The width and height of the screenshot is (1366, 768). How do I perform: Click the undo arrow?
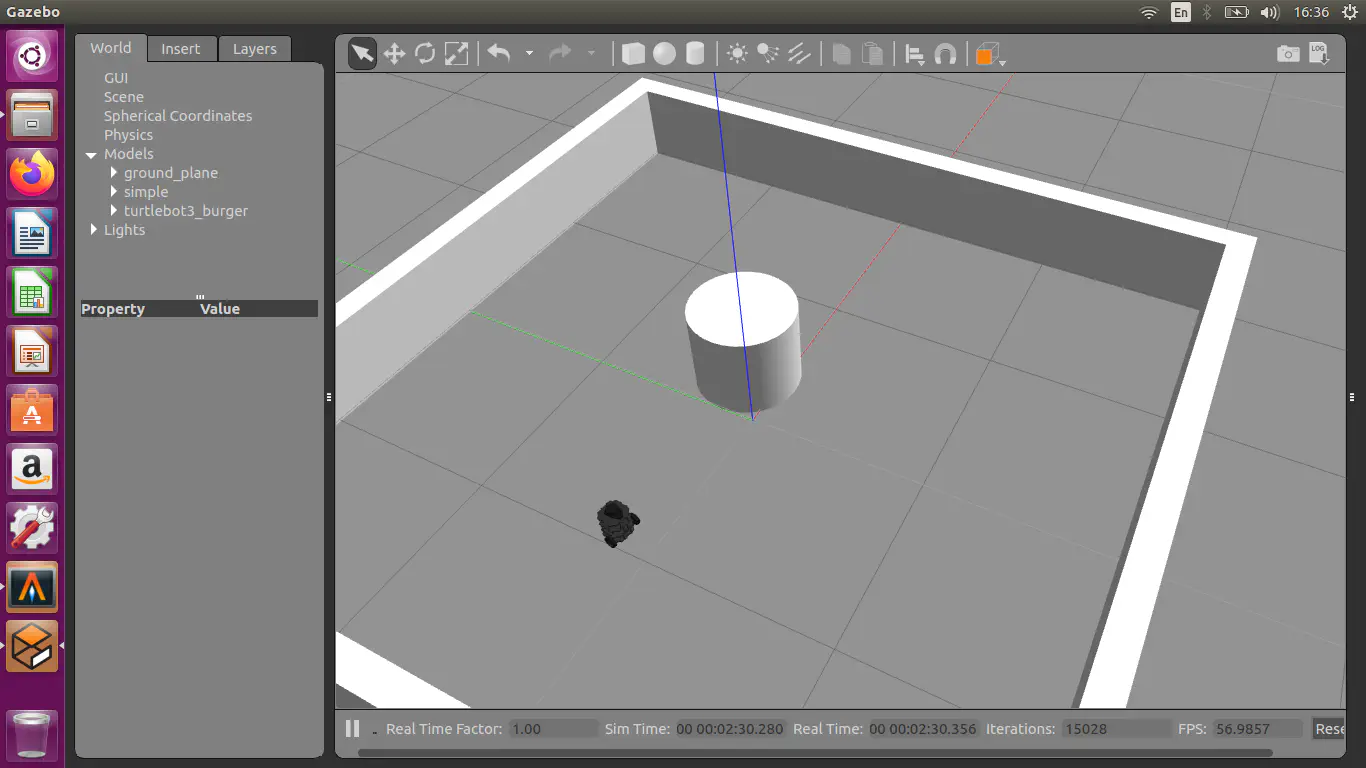click(499, 54)
